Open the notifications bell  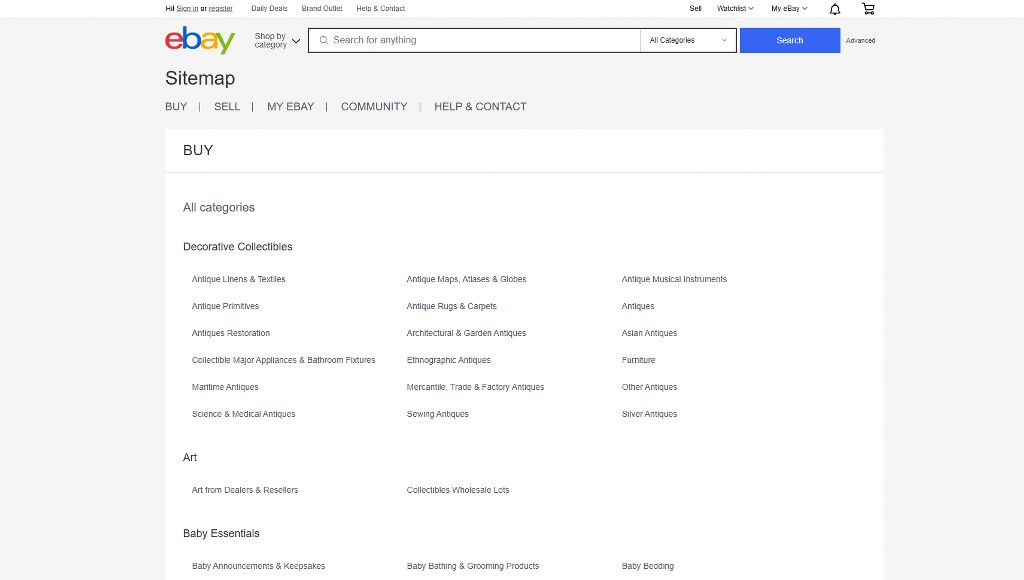(835, 8)
